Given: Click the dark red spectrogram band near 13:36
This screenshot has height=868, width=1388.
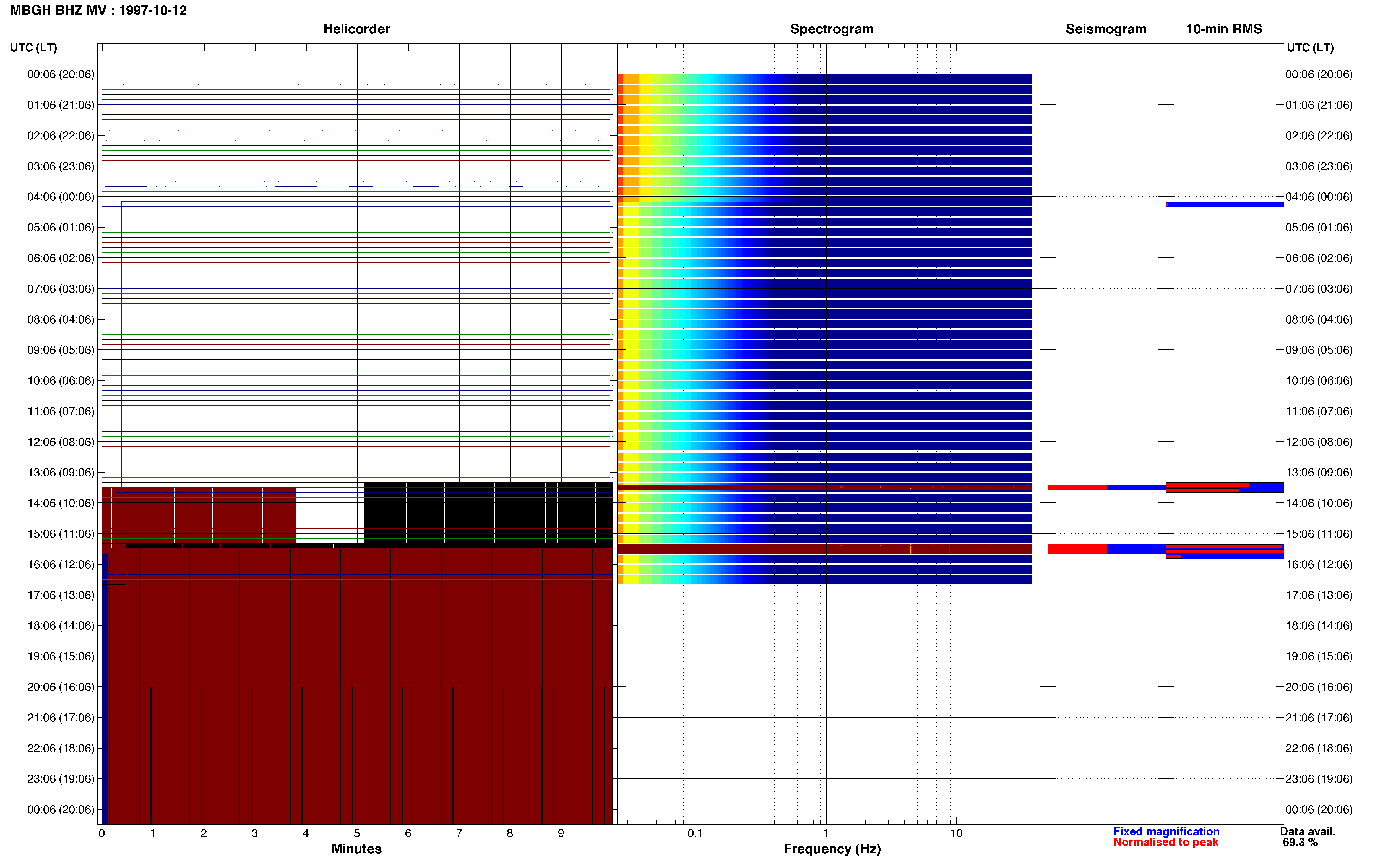Looking at the screenshot, I should (824, 488).
